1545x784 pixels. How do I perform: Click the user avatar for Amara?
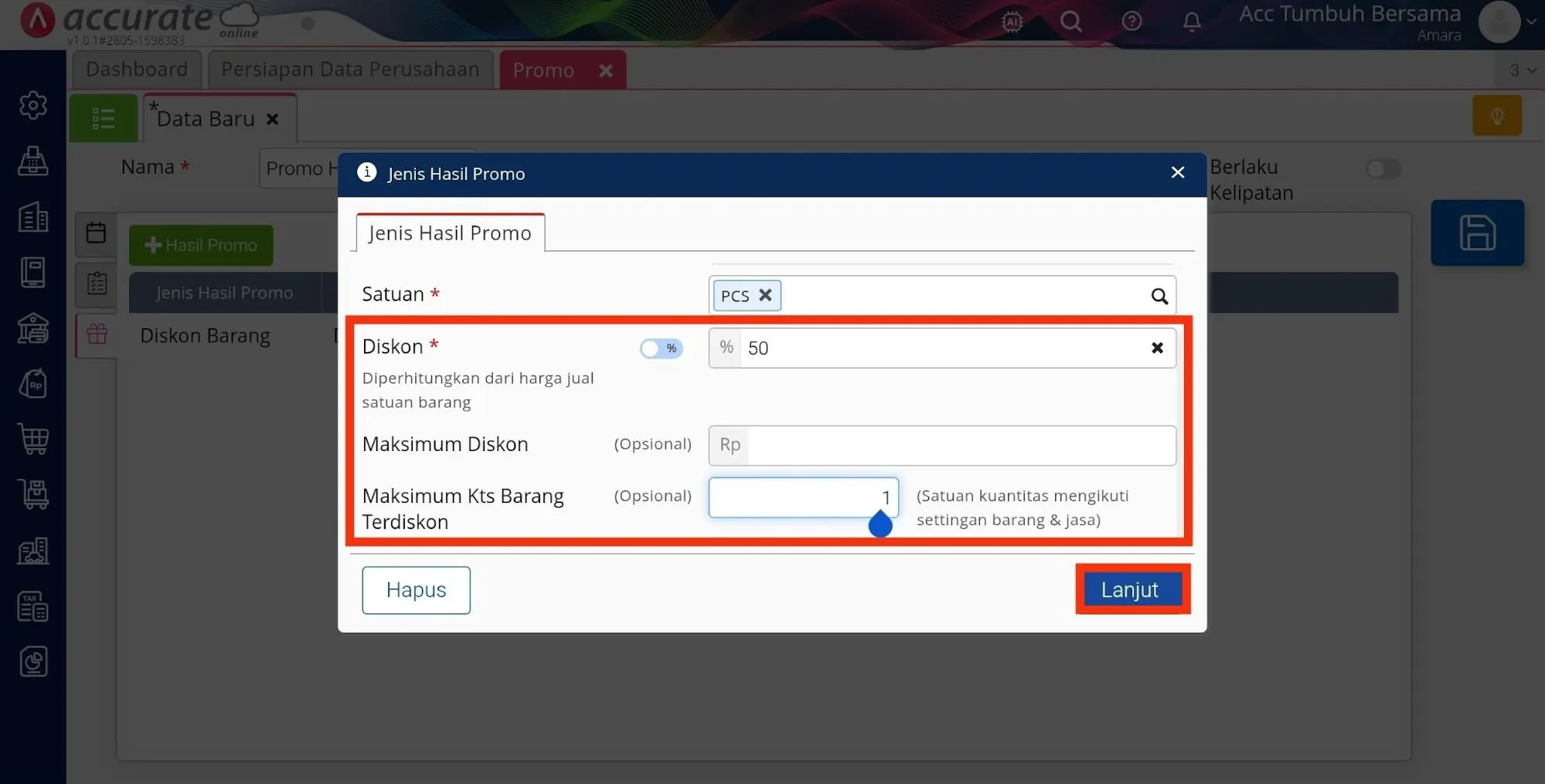[x=1499, y=22]
